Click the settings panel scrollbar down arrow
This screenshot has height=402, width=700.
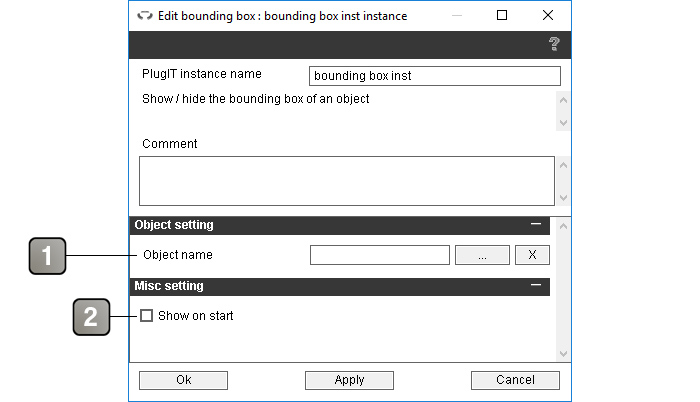[x=563, y=354]
